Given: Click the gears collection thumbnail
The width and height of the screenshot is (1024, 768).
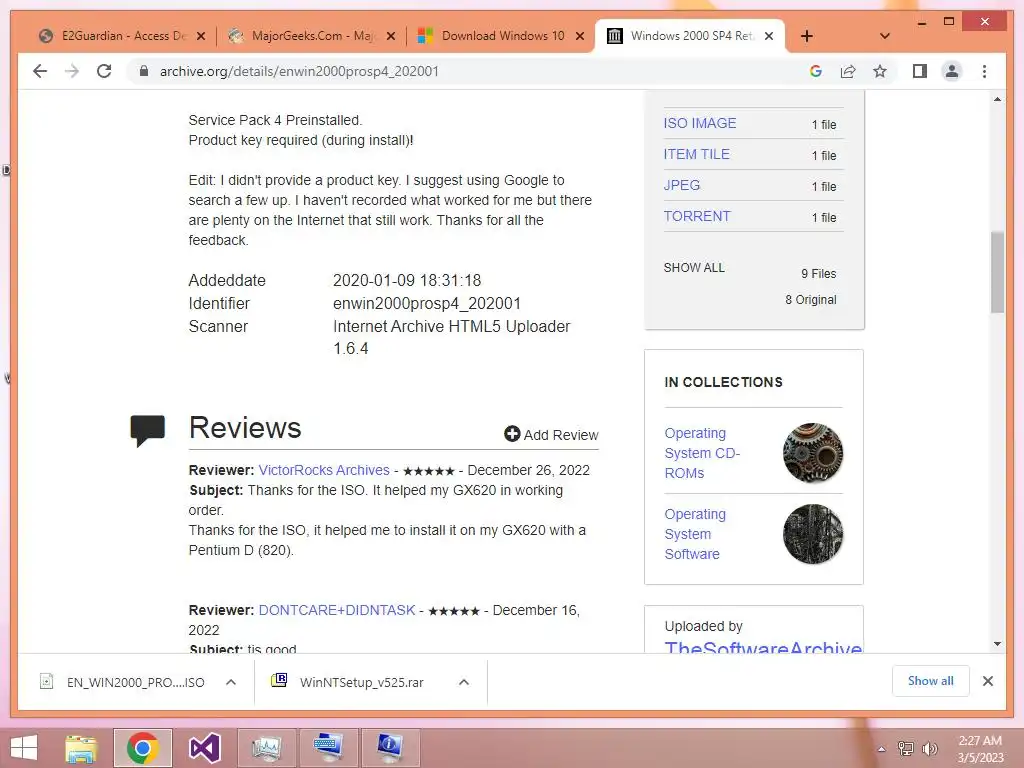Looking at the screenshot, I should tap(813, 453).
